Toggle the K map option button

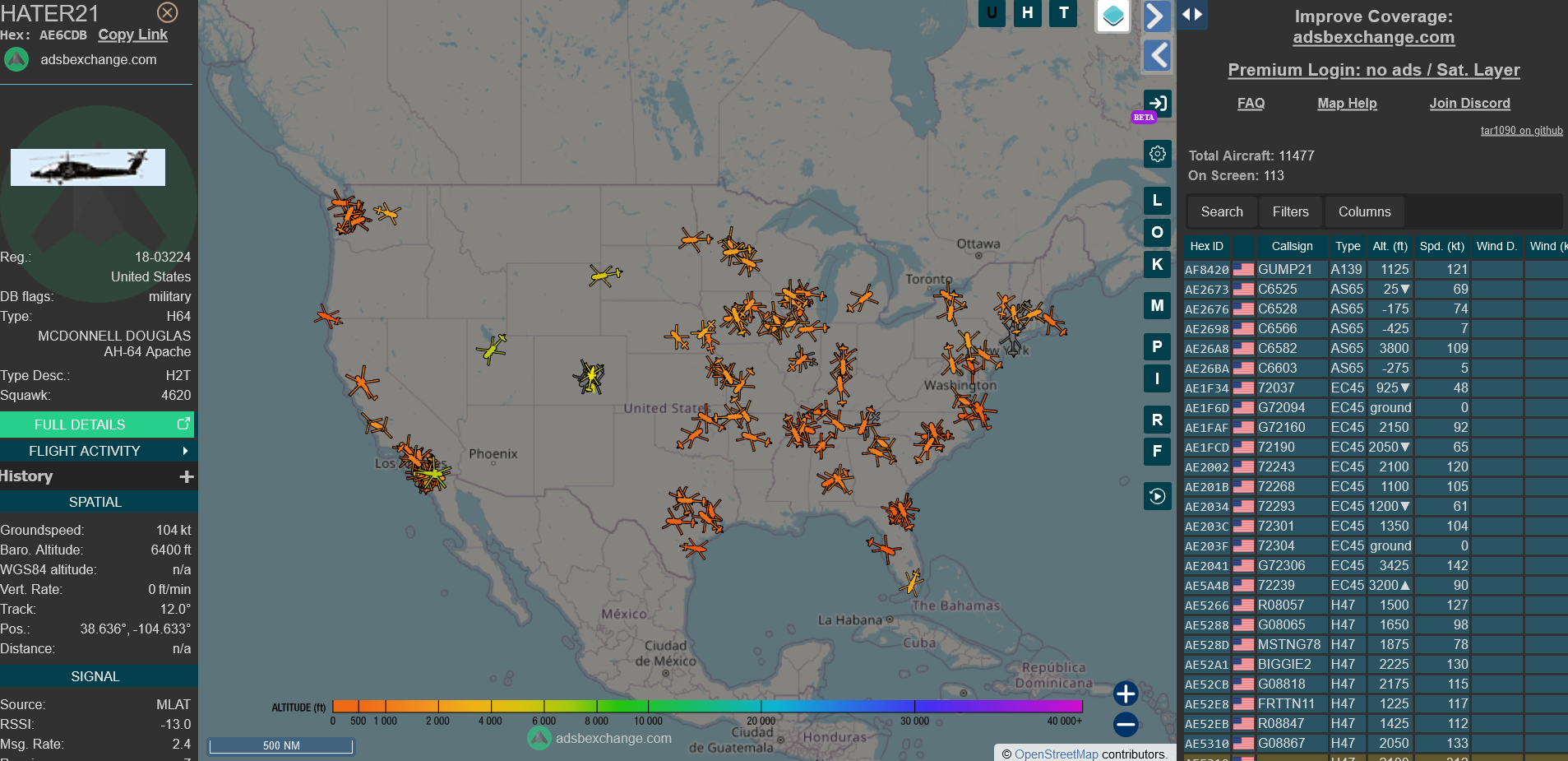pos(1157,264)
